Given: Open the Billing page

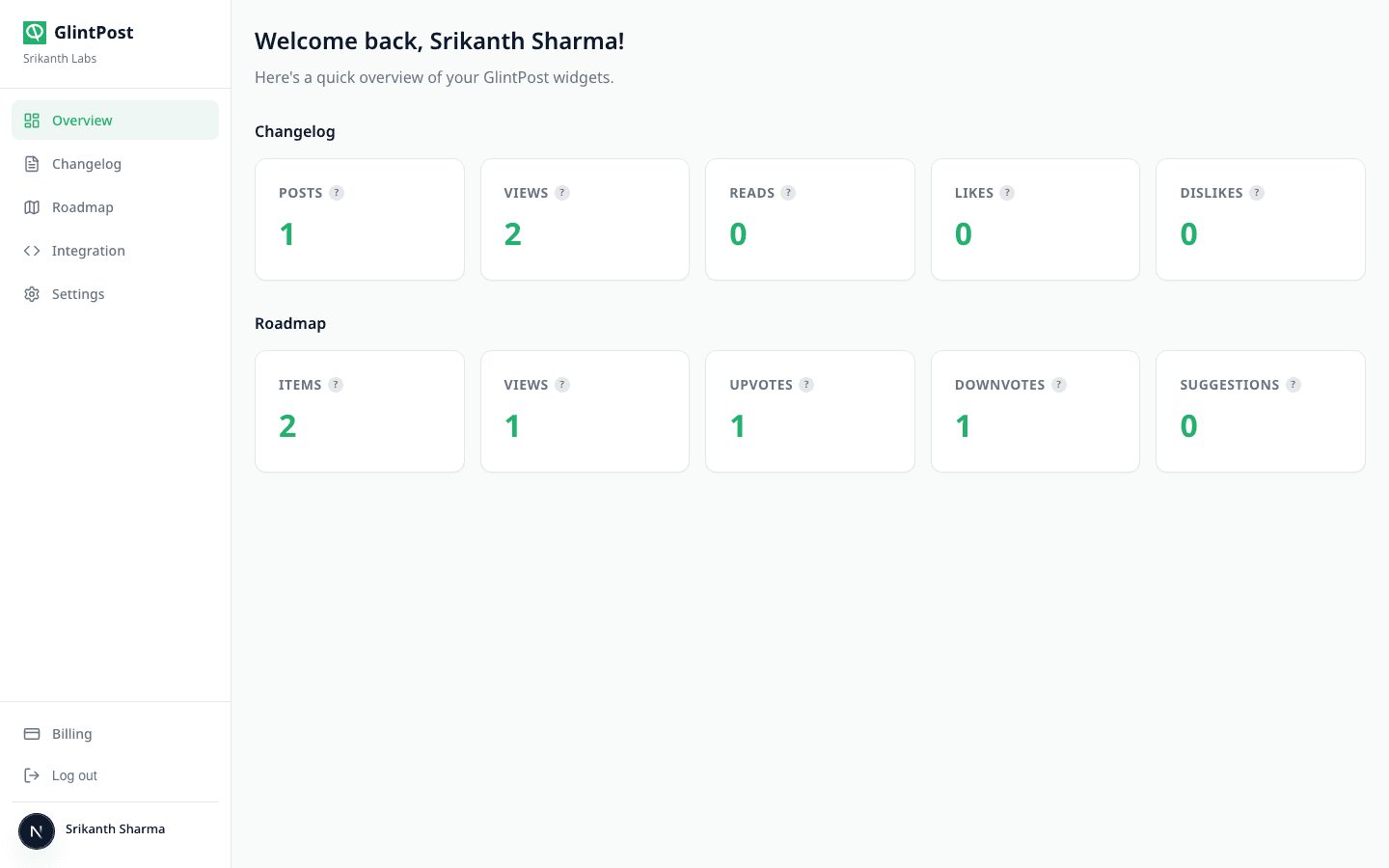Looking at the screenshot, I should pos(72,734).
